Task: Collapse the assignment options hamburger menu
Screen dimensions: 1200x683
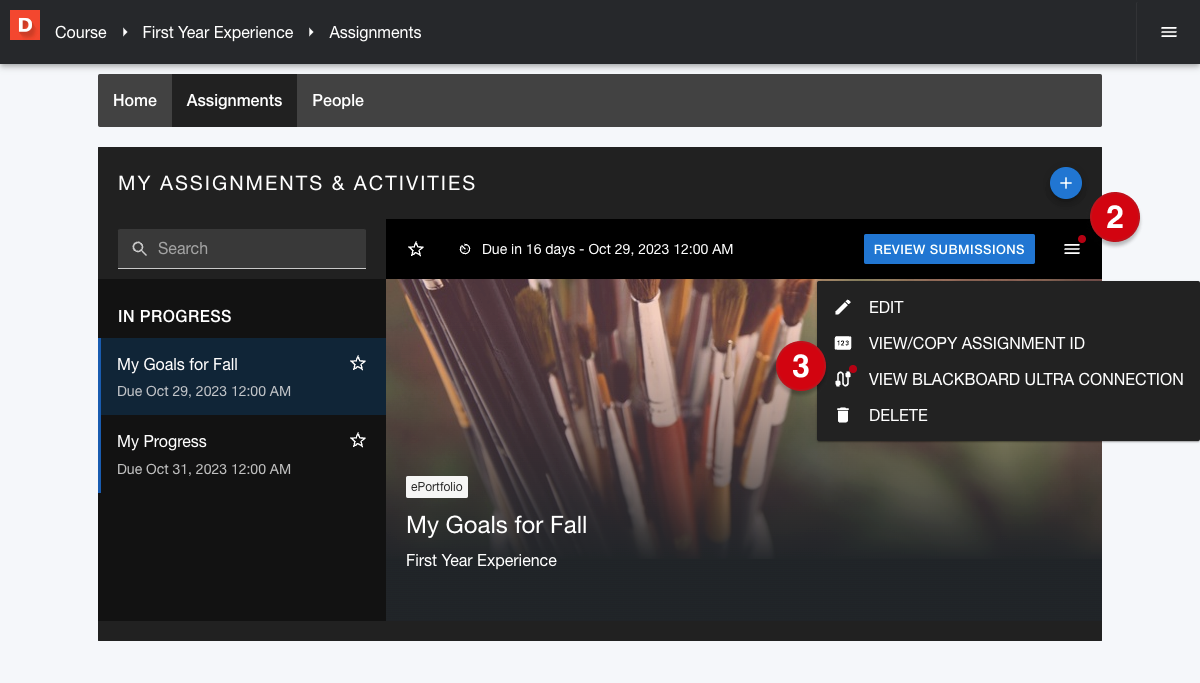Action: tap(1072, 249)
